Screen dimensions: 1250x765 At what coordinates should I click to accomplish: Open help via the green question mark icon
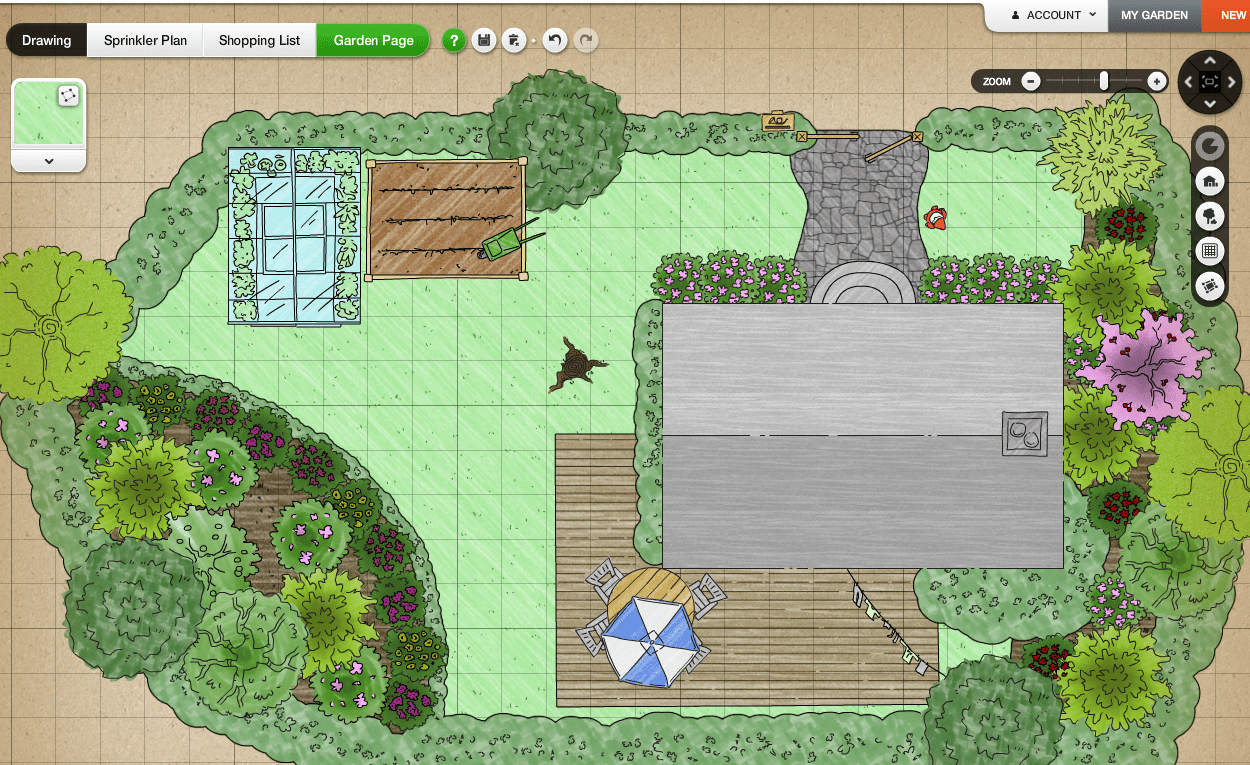pos(454,41)
